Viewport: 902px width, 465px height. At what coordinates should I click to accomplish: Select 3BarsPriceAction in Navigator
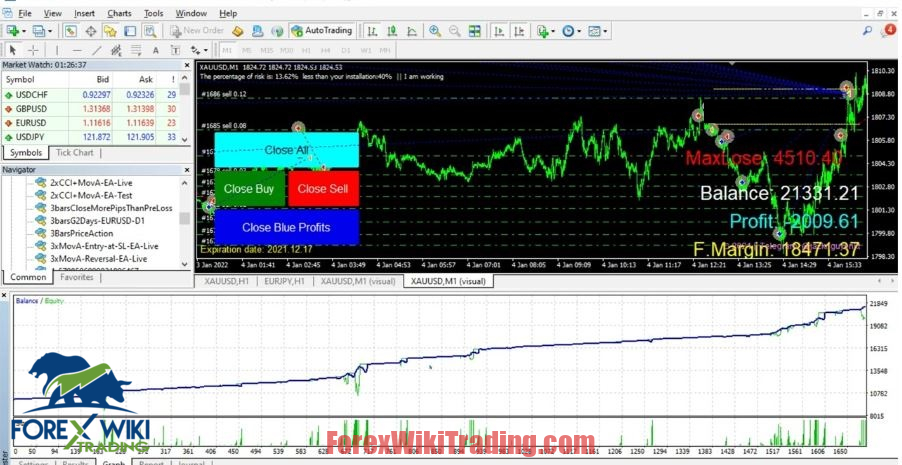tap(81, 233)
